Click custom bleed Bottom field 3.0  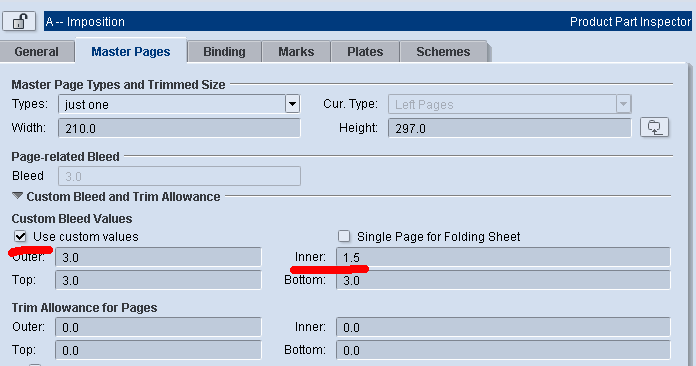coord(503,280)
